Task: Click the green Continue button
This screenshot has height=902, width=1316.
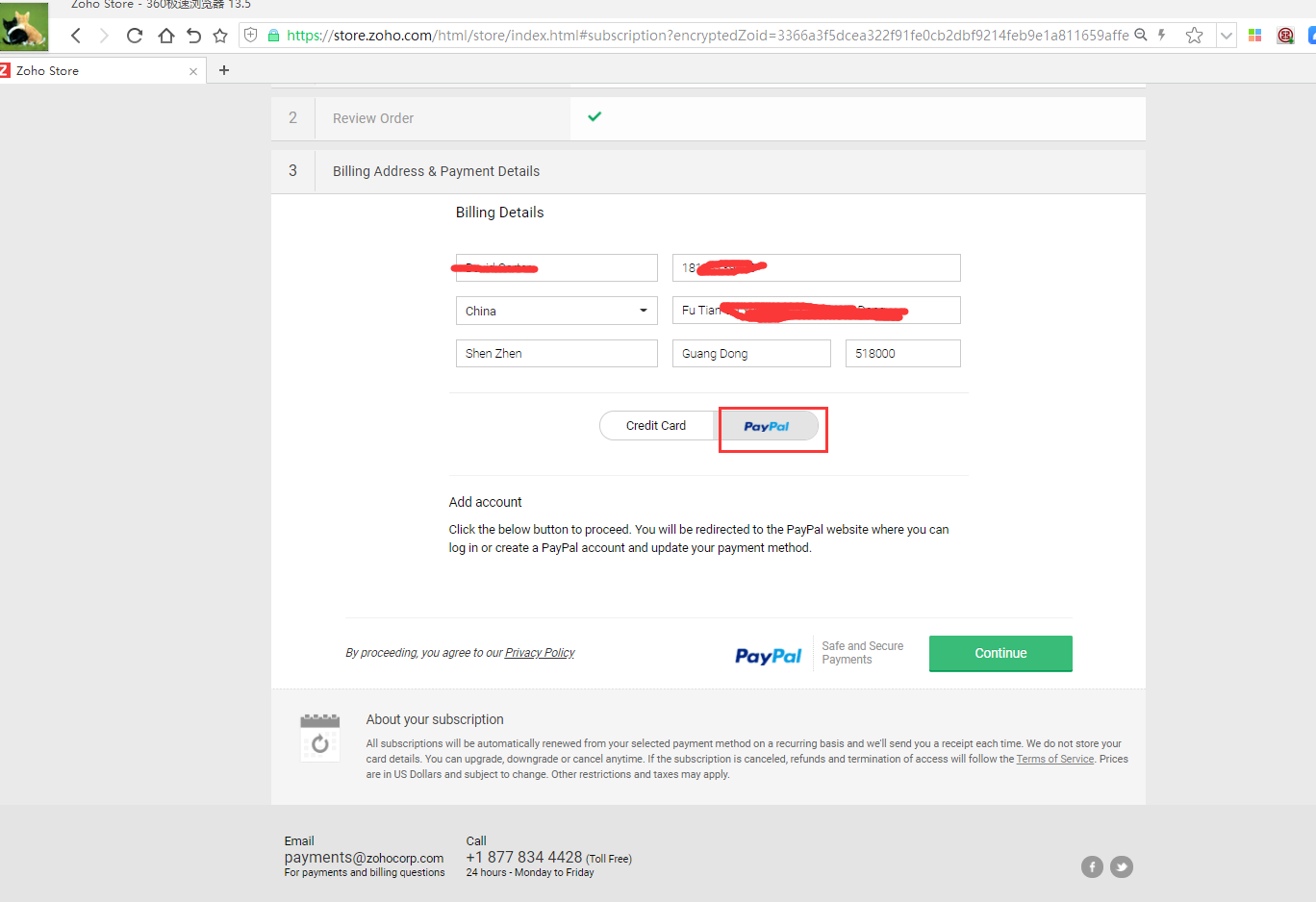Action: (x=1000, y=653)
